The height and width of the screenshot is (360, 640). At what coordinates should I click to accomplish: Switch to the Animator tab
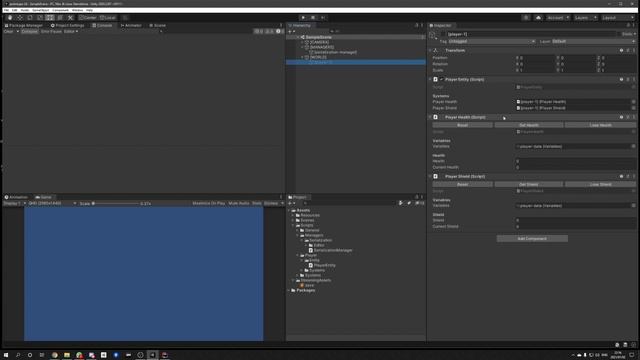pos(131,25)
